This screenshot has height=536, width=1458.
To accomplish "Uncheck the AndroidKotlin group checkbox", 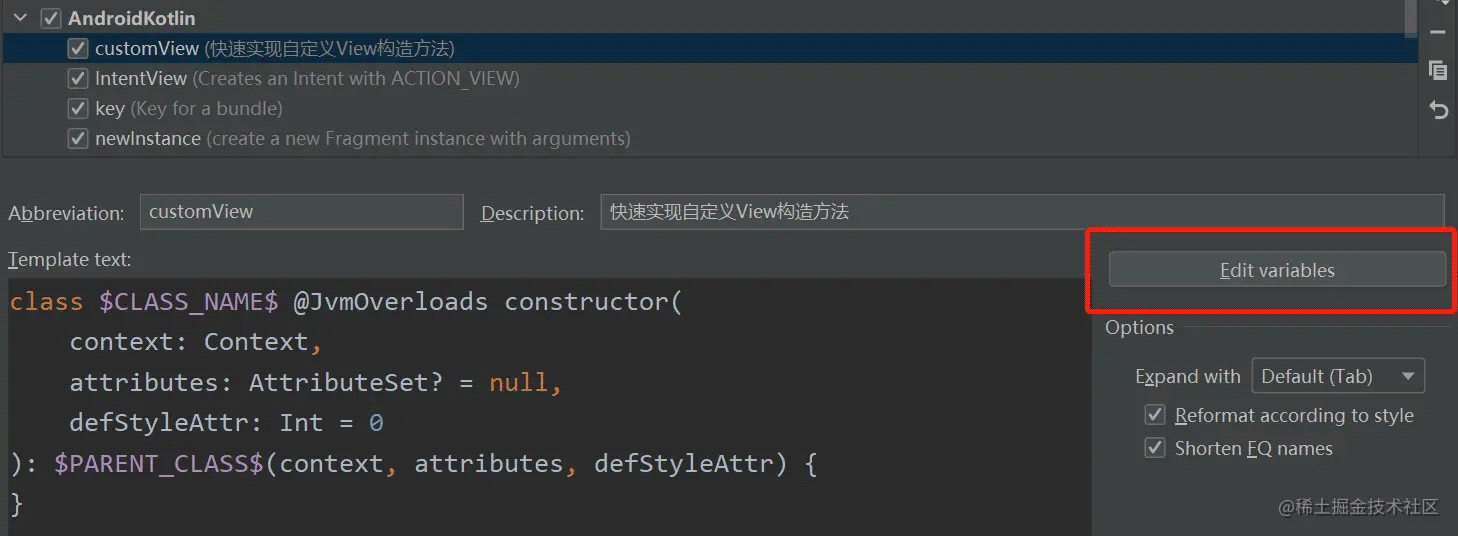I will 51,18.
